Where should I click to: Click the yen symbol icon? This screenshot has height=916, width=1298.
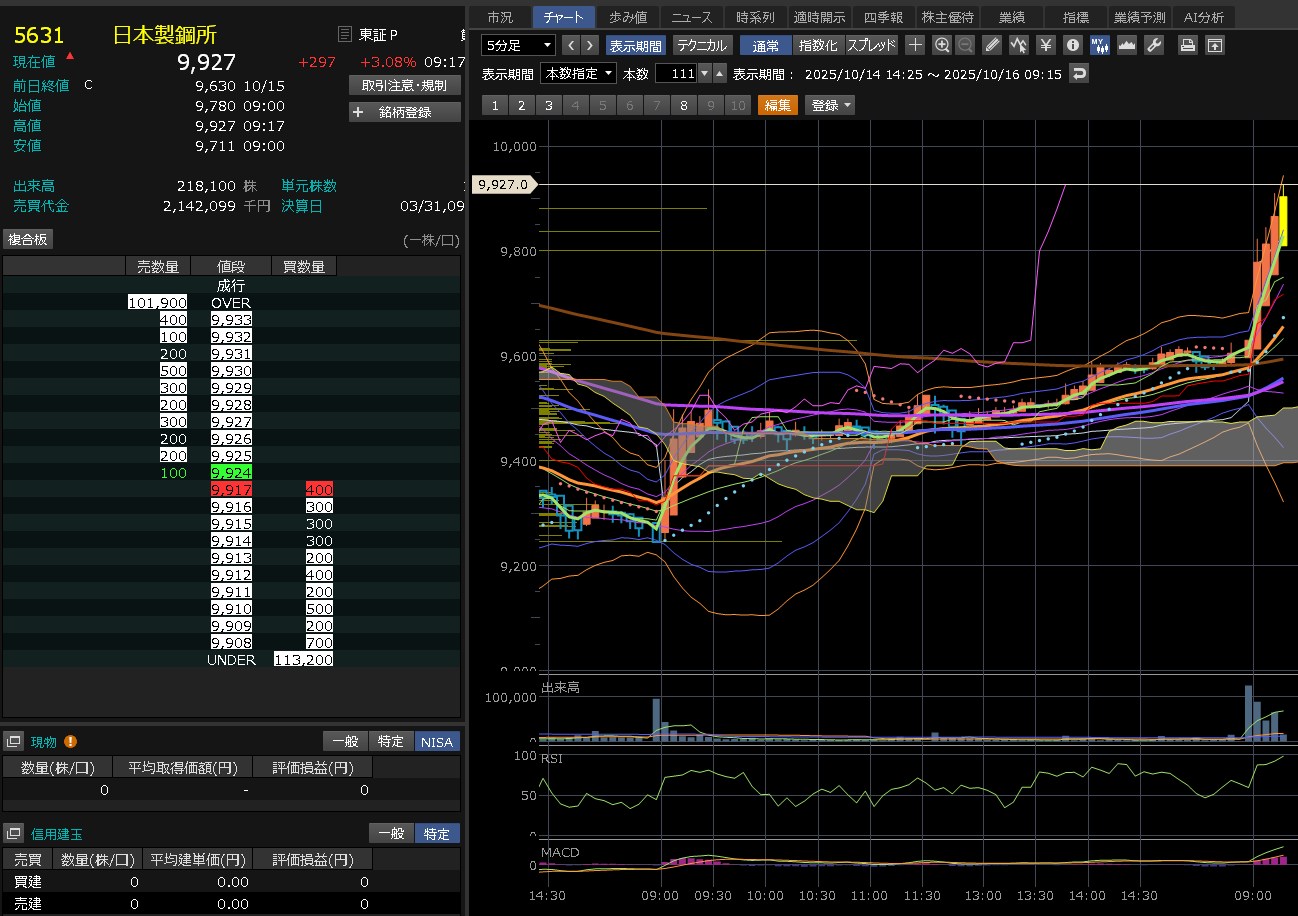[x=1046, y=45]
